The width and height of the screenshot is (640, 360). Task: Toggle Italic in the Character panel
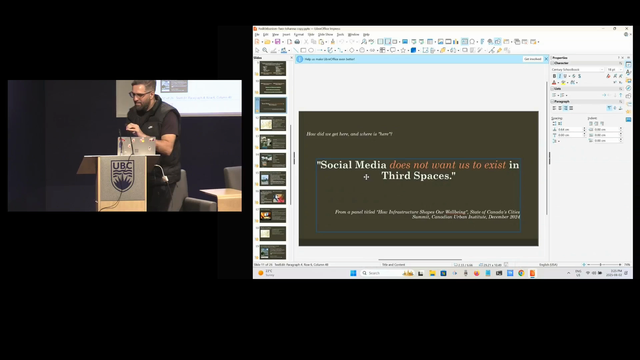pyautogui.click(x=560, y=76)
